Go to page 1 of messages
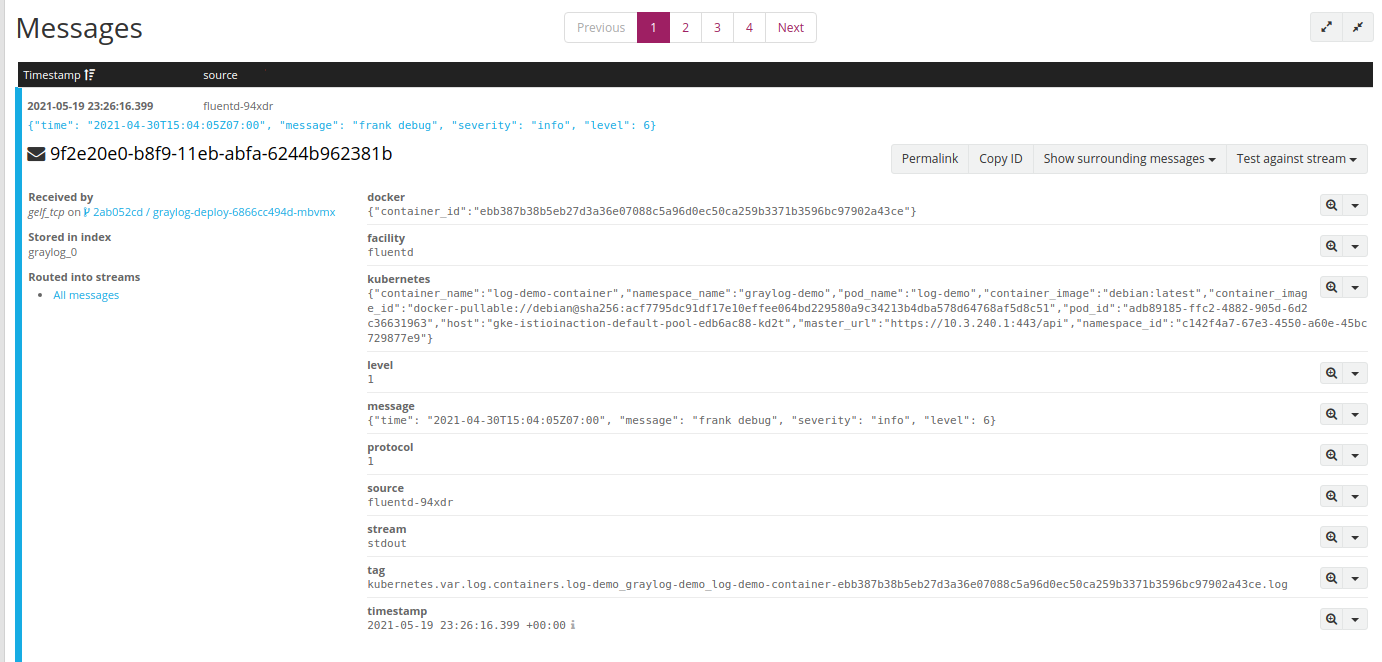Screen dimensions: 1382x662 pyautogui.click(x=653, y=27)
